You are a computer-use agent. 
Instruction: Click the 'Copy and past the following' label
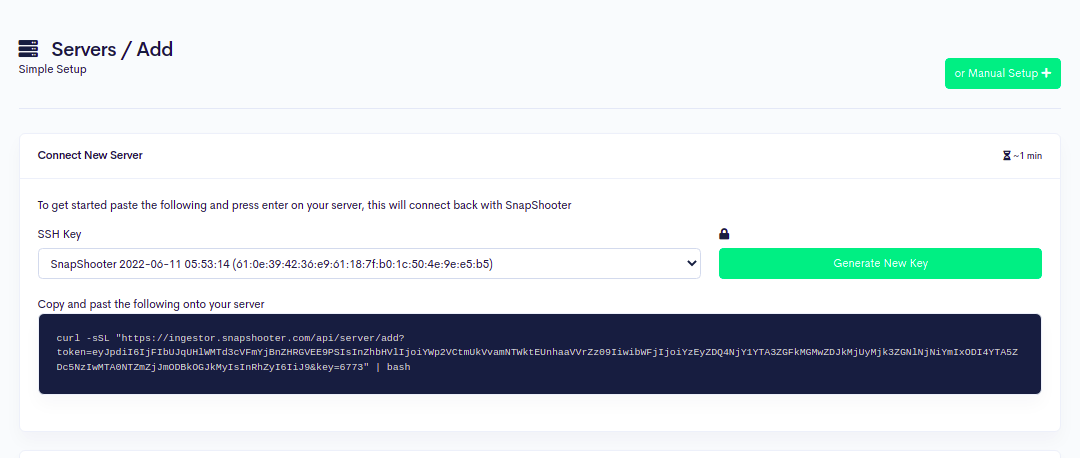(x=151, y=304)
